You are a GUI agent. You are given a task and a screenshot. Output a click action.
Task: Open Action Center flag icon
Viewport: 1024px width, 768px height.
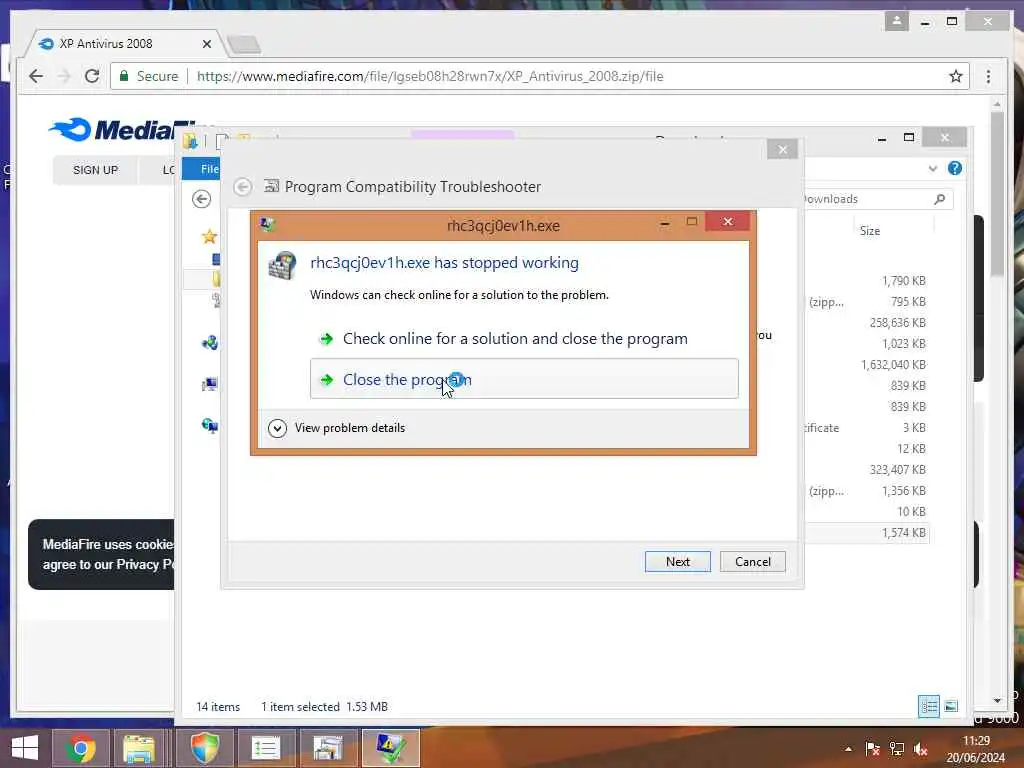click(872, 749)
